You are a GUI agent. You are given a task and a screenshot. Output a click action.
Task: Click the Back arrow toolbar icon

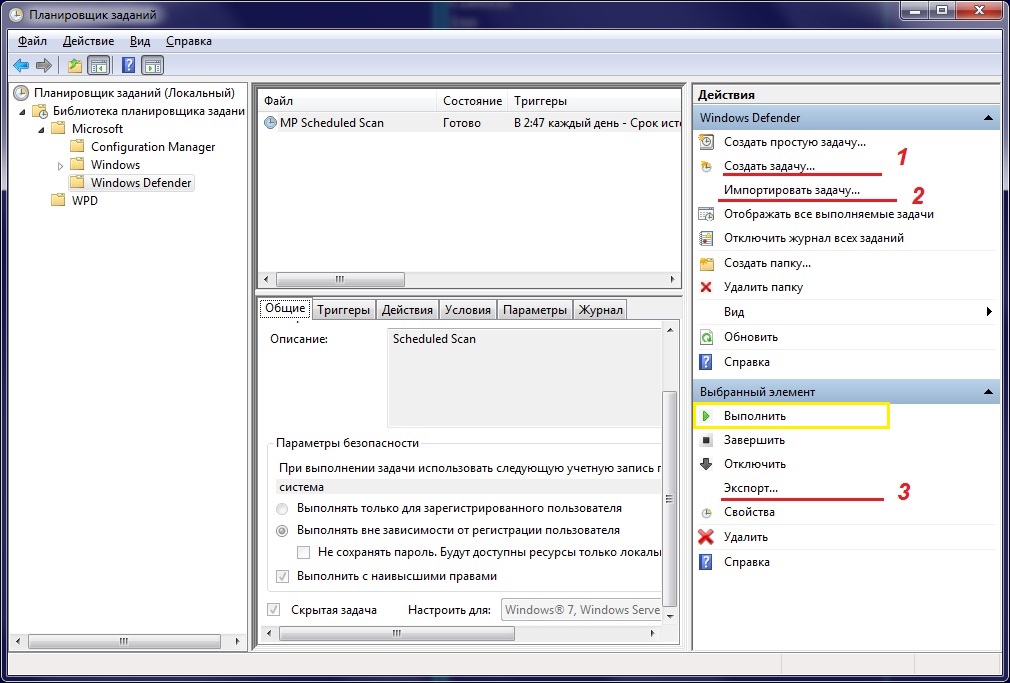[x=21, y=65]
